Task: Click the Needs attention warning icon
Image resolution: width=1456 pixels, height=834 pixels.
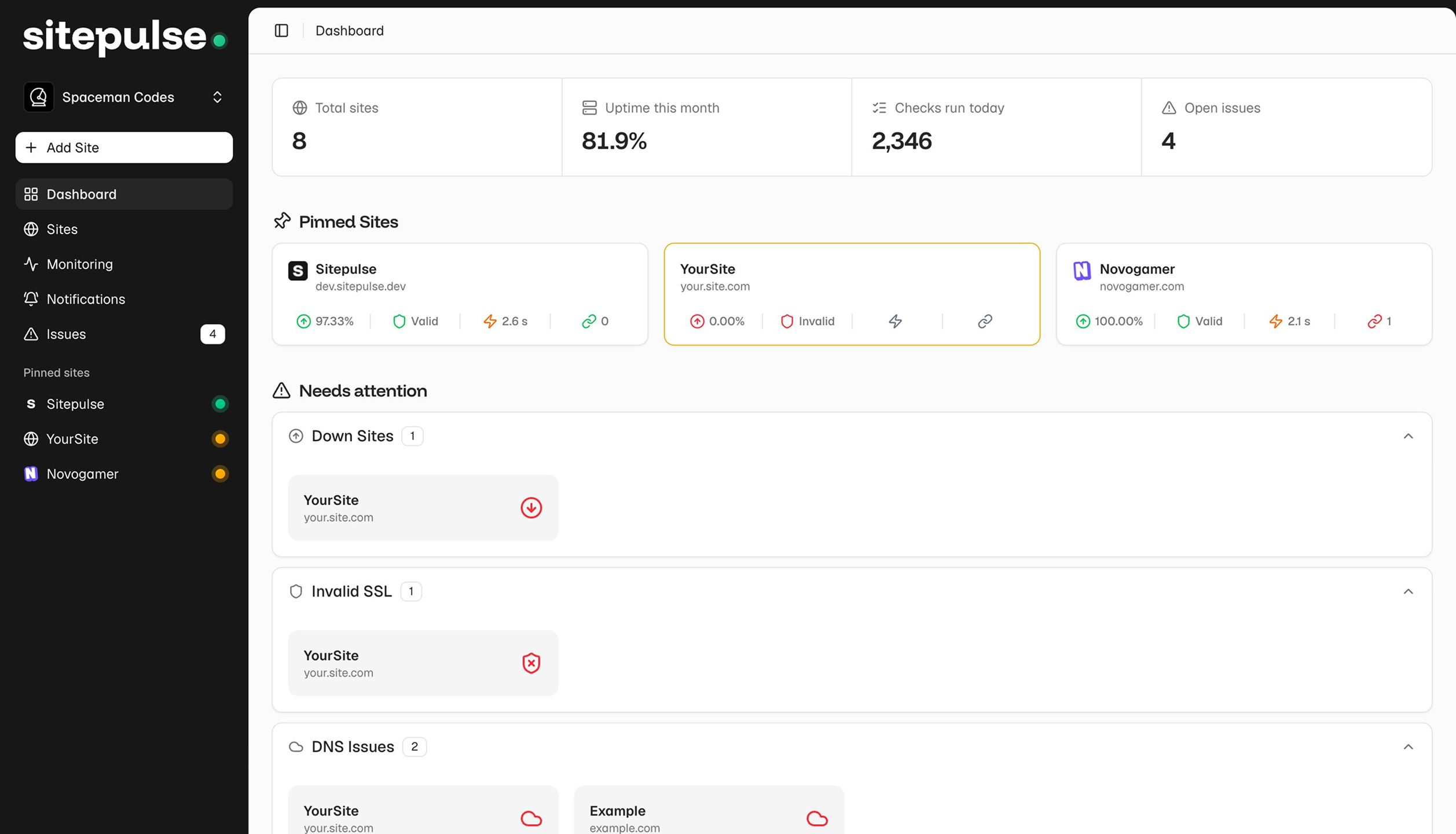Action: (281, 391)
